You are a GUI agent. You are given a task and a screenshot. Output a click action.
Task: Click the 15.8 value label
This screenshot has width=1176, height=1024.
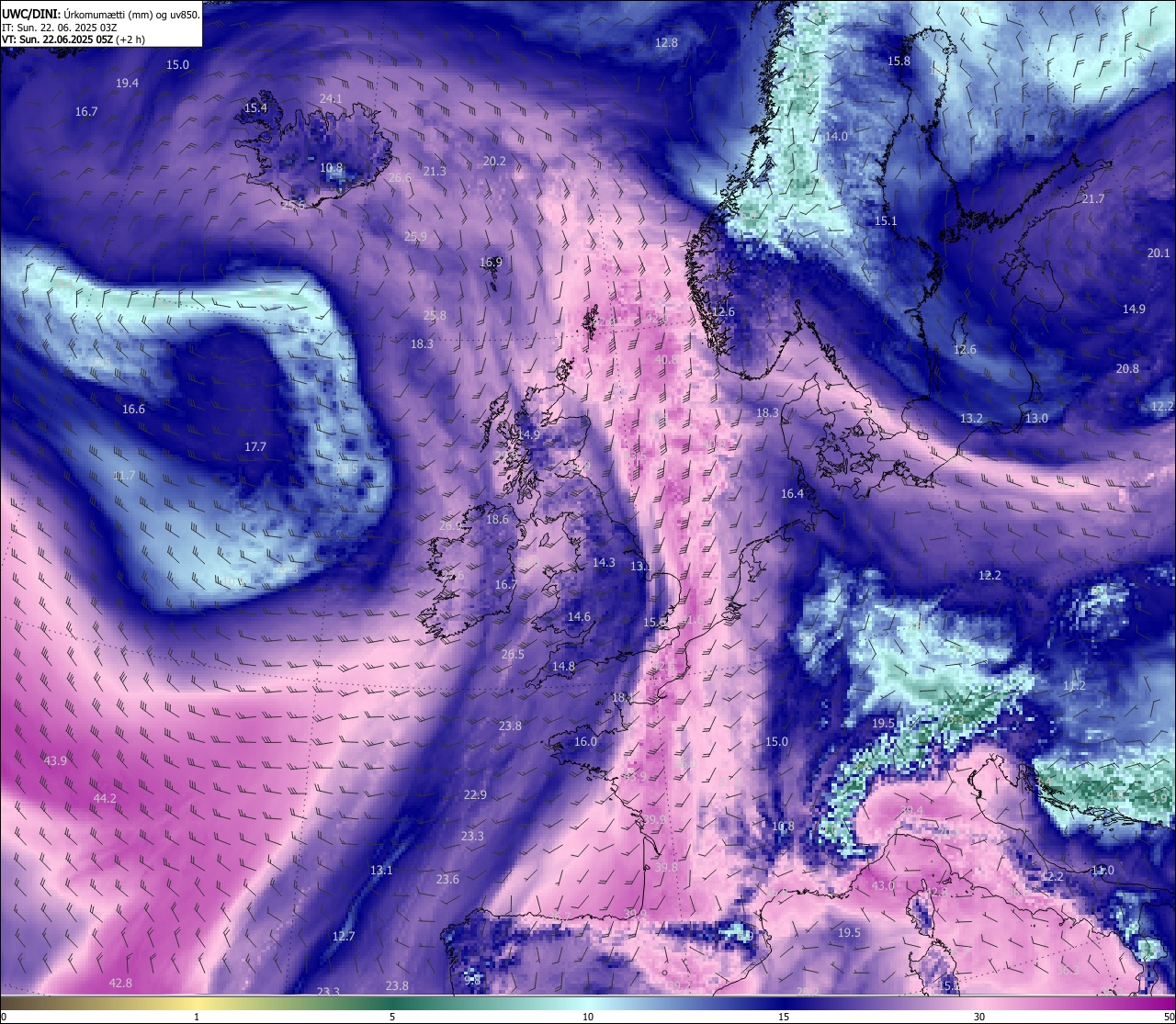coord(899,62)
